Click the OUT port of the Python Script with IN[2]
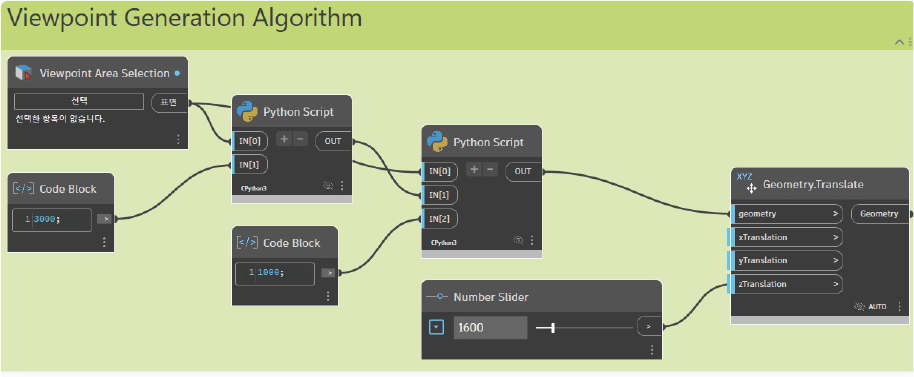 [523, 171]
